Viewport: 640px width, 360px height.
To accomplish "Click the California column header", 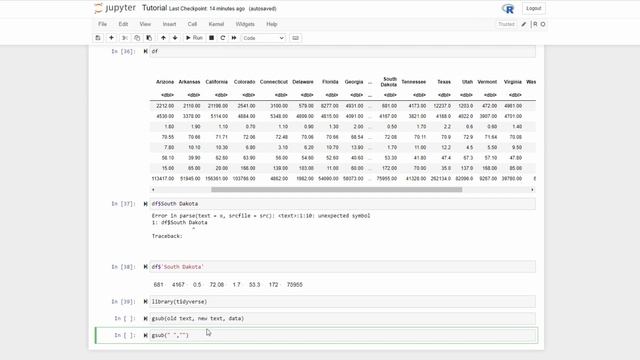I will point(216,82).
